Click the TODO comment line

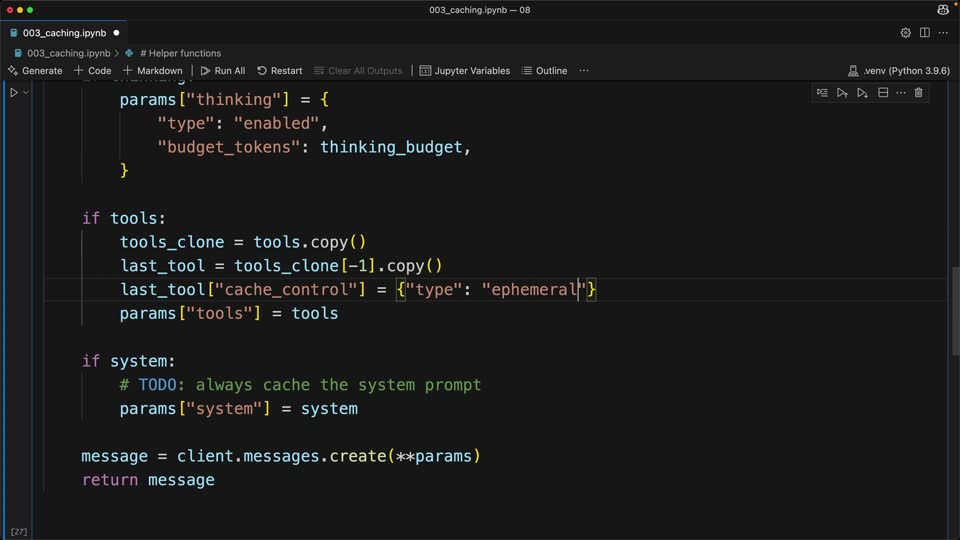coord(300,385)
